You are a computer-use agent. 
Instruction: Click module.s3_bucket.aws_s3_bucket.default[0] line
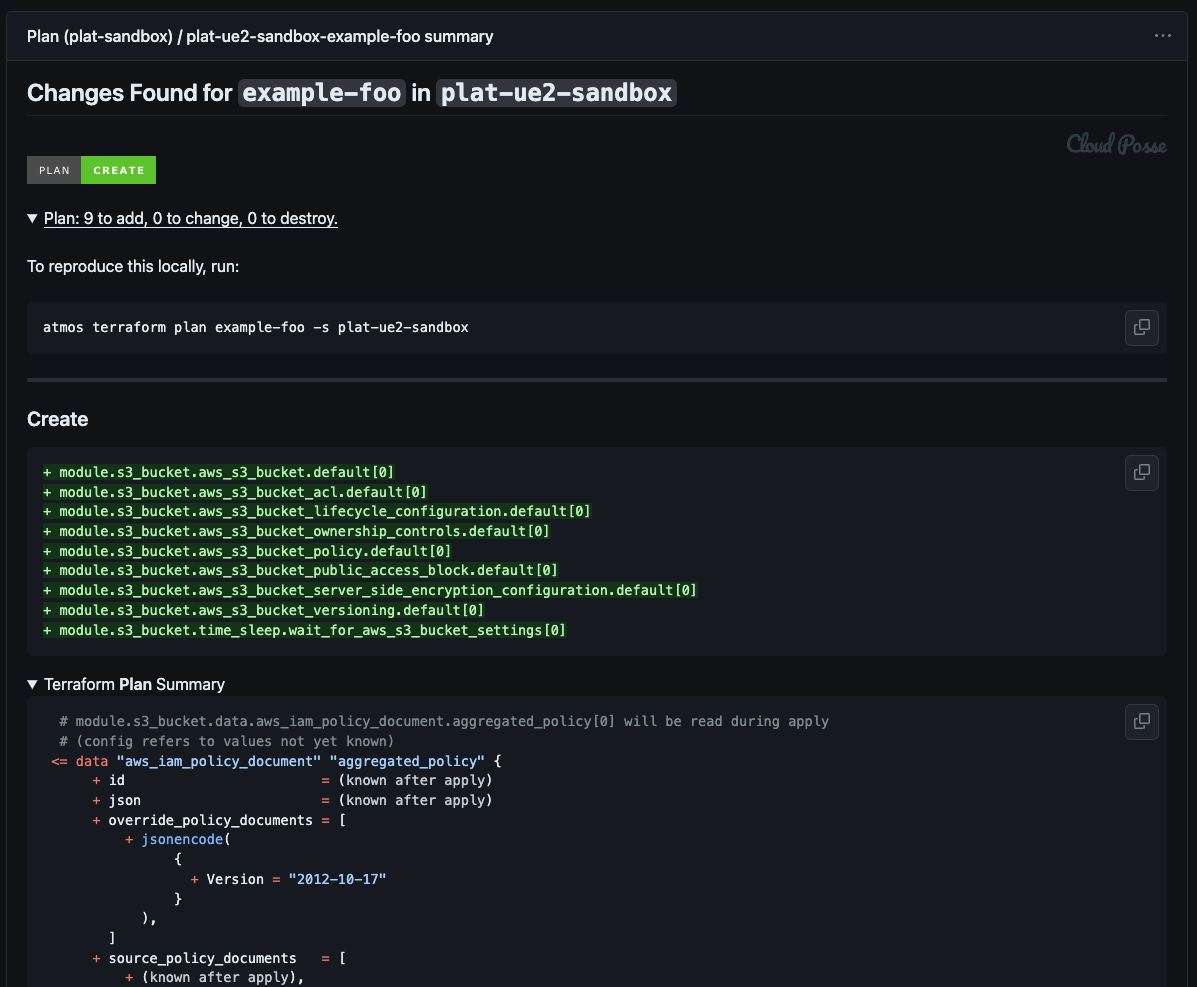[218, 473]
